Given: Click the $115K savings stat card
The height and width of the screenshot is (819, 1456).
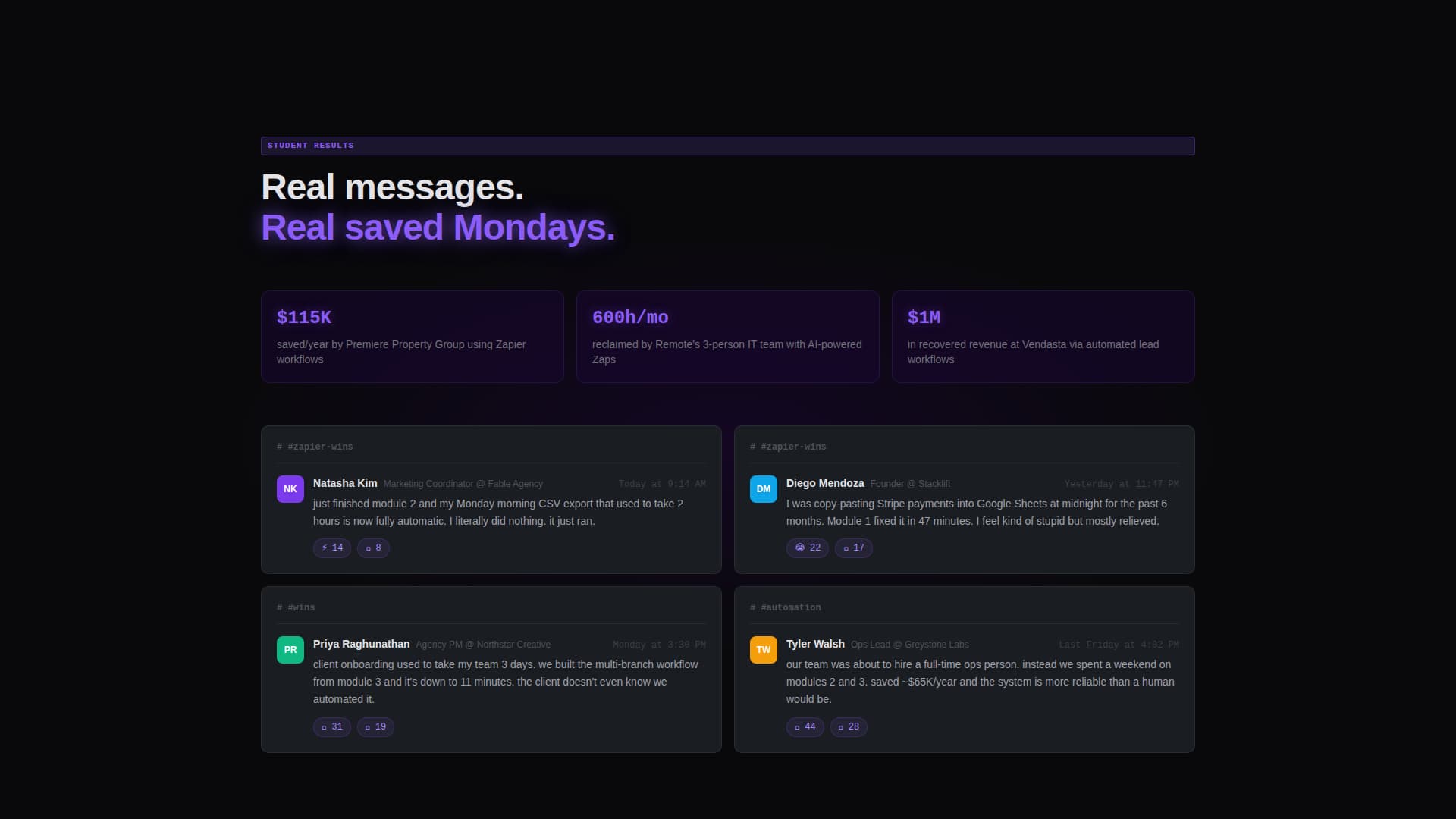Looking at the screenshot, I should click(412, 337).
